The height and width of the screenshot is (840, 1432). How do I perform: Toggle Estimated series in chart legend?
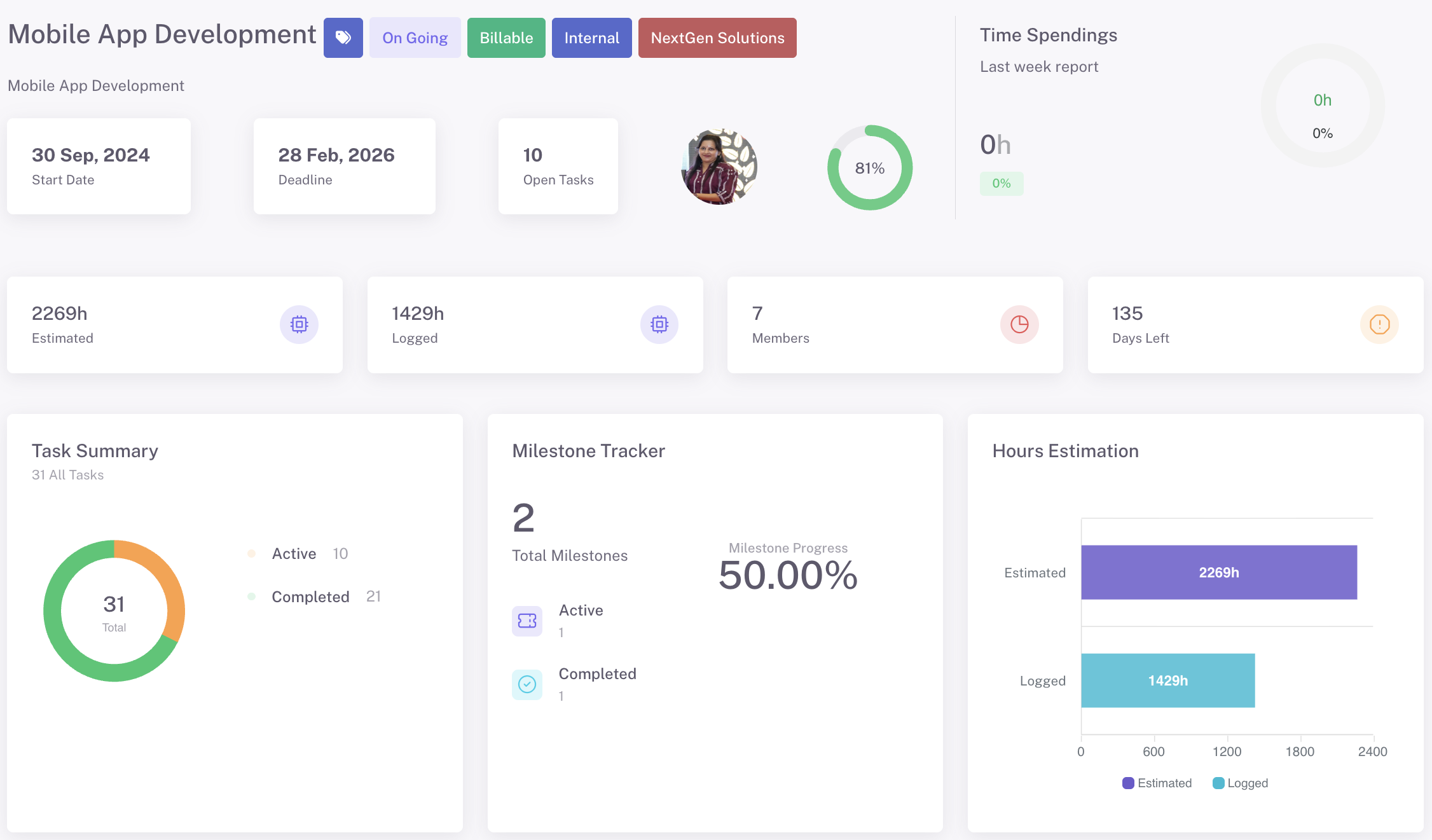(x=1157, y=783)
